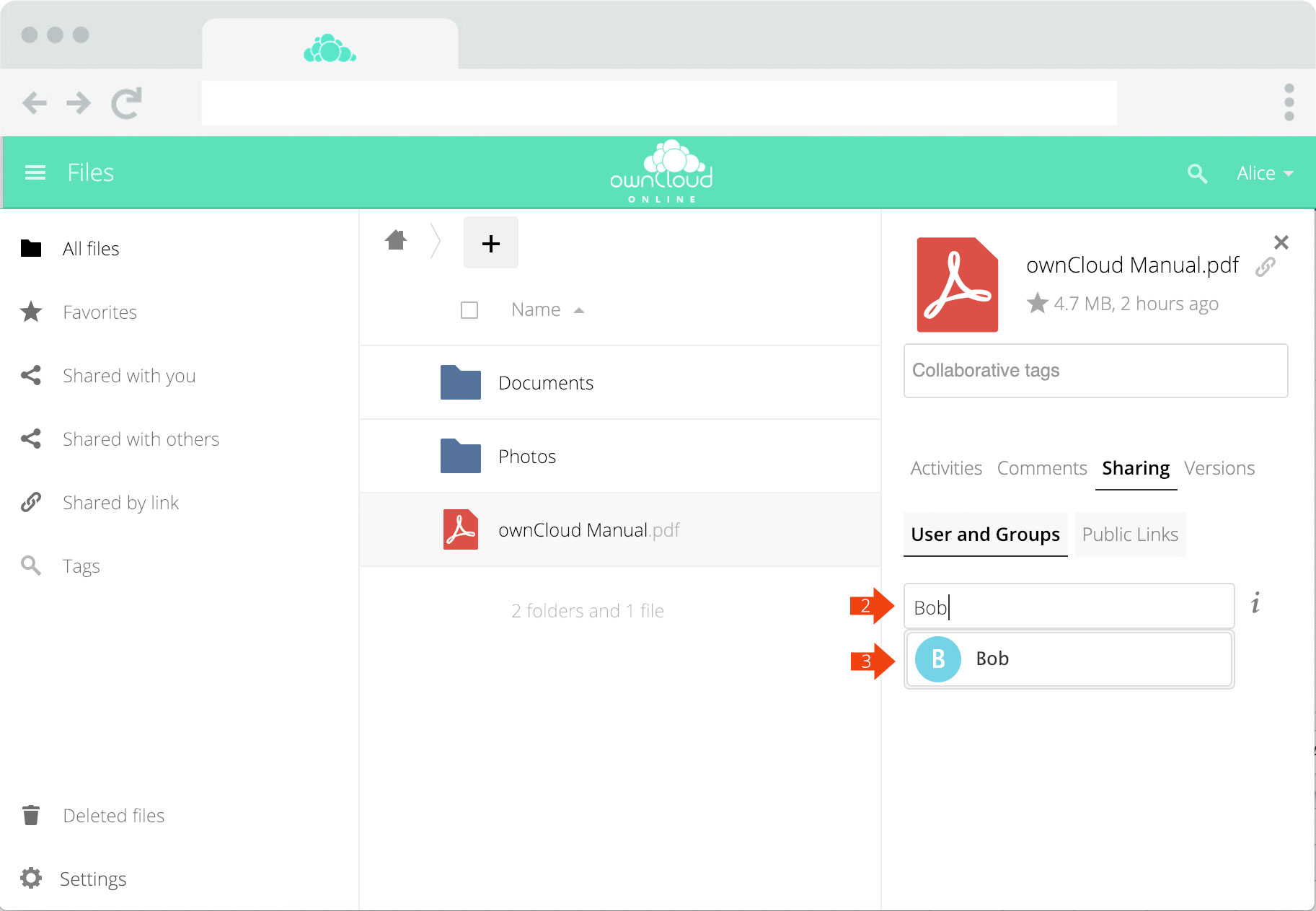
Task: Open the Documents folder
Action: click(545, 383)
